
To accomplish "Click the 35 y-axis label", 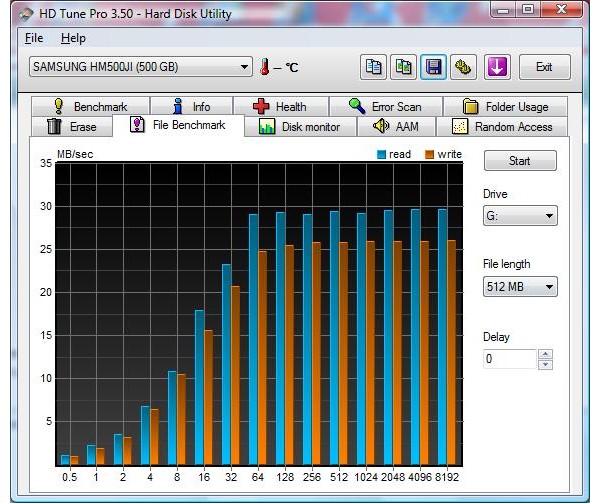I will 46,163.
